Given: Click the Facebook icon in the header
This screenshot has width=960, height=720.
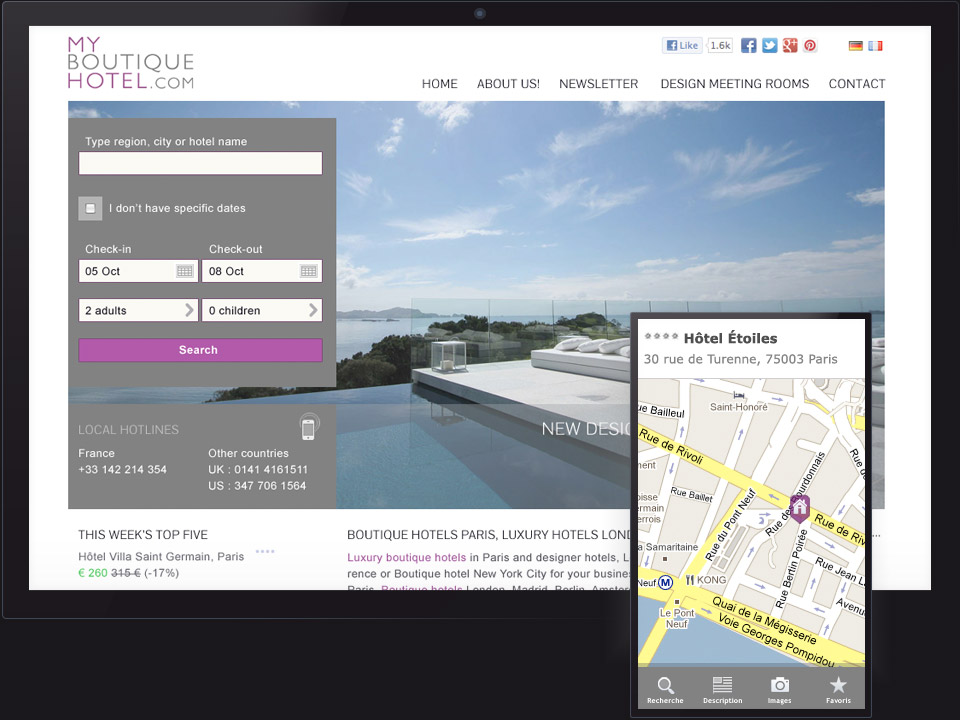Looking at the screenshot, I should (748, 45).
